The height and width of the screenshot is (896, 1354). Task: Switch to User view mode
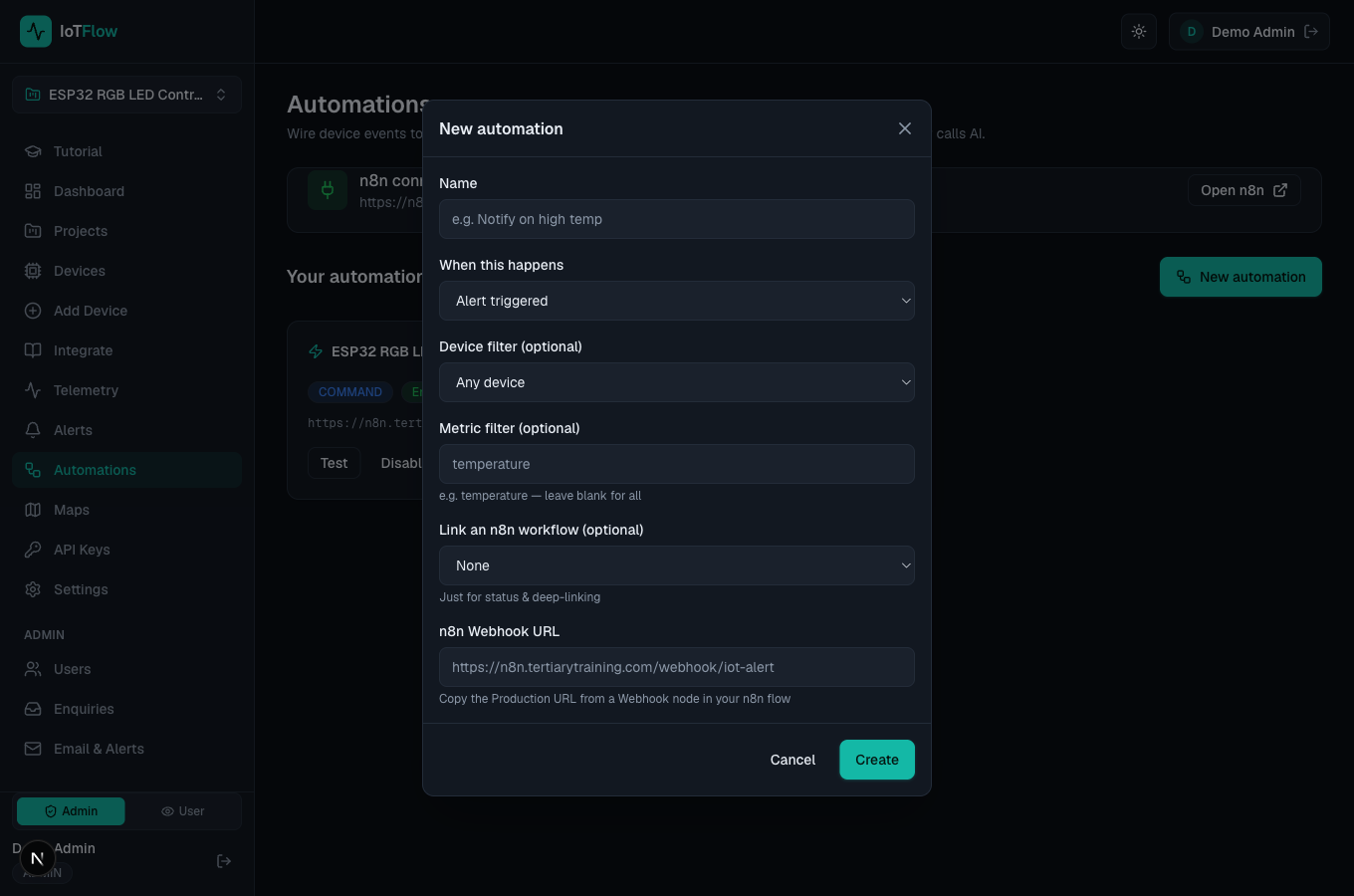point(182,811)
